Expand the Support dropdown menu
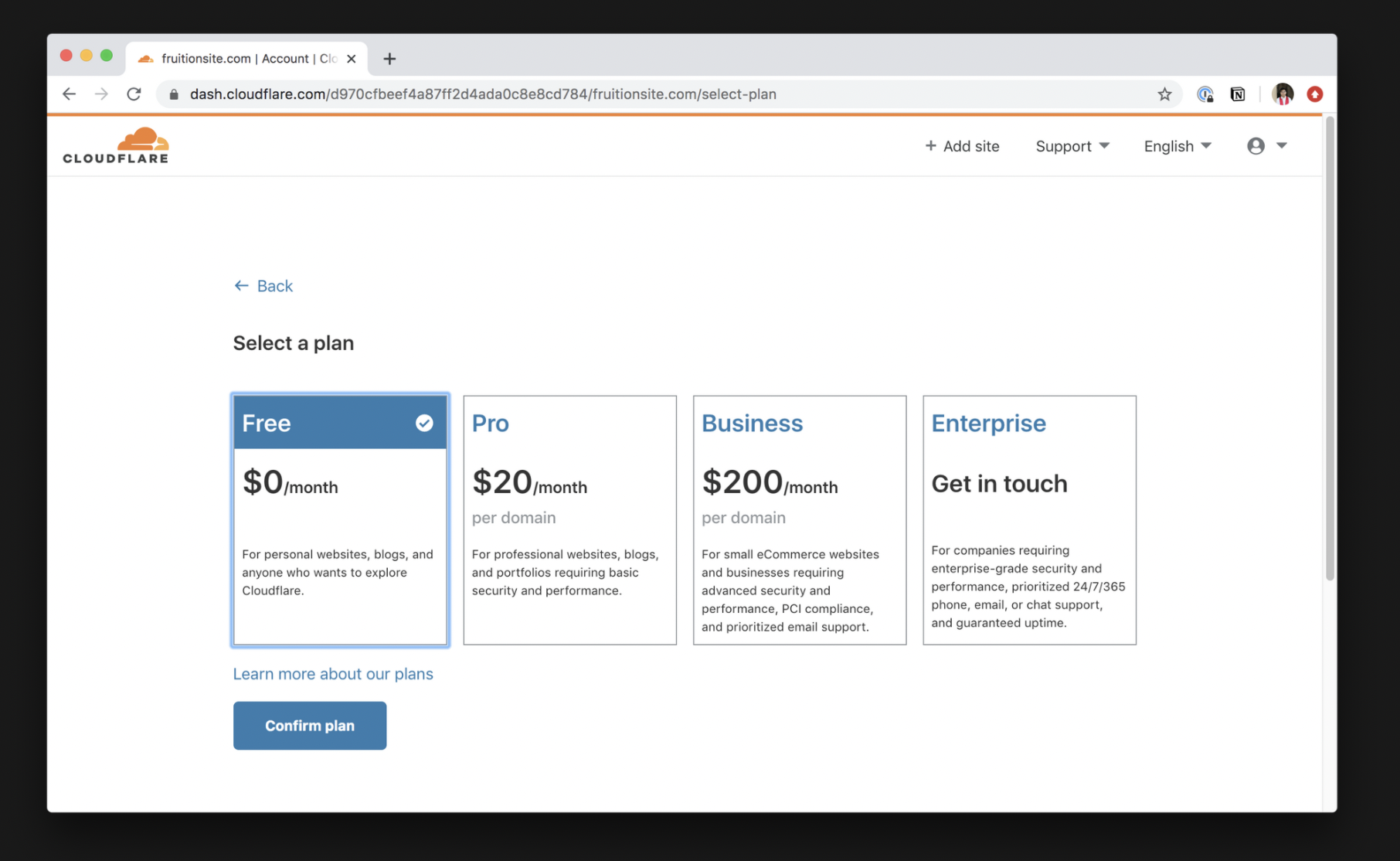 click(1072, 146)
